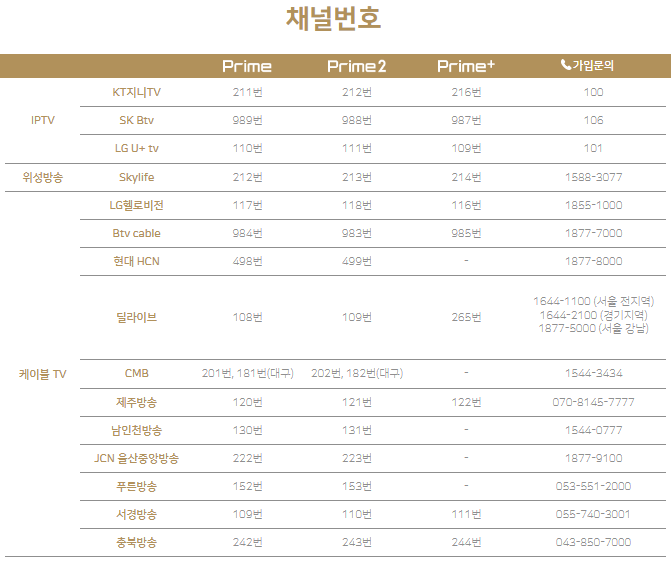This screenshot has height=568, width=671.
Task: Select the 푸른방송 row label
Action: pos(137,486)
